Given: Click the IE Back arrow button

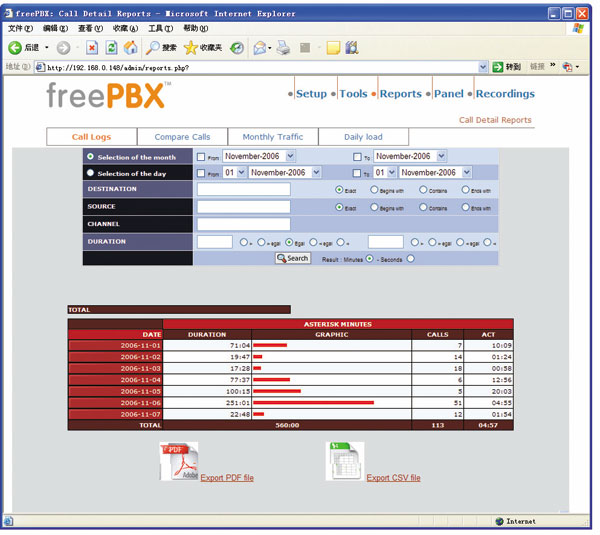Looking at the screenshot, I should pos(15,47).
